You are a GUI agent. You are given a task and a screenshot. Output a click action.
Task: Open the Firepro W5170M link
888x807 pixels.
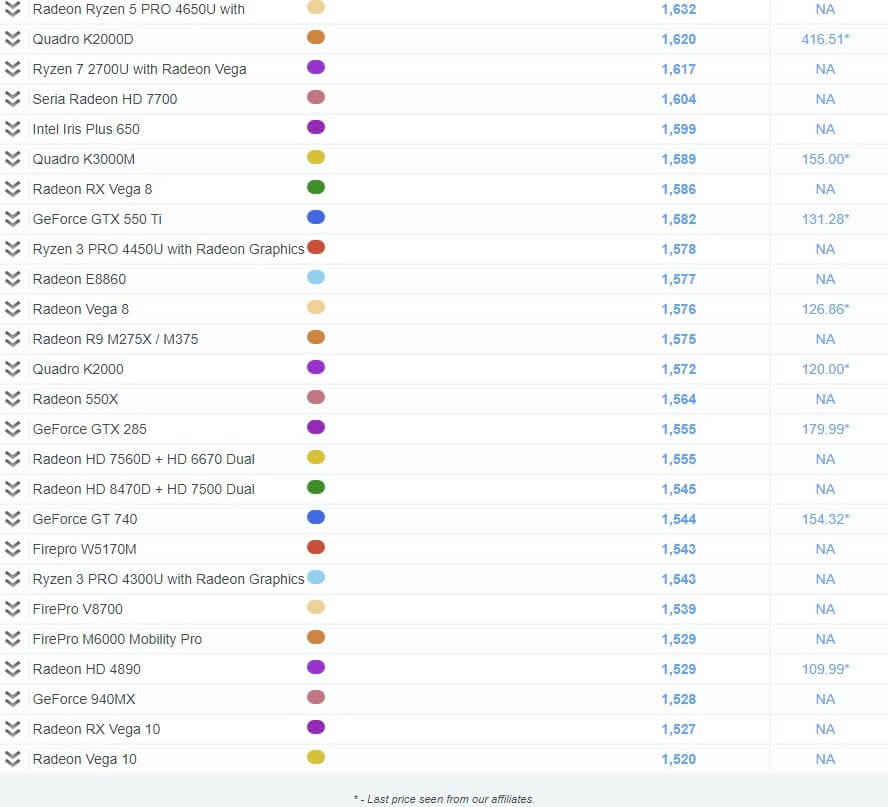[x=84, y=549]
